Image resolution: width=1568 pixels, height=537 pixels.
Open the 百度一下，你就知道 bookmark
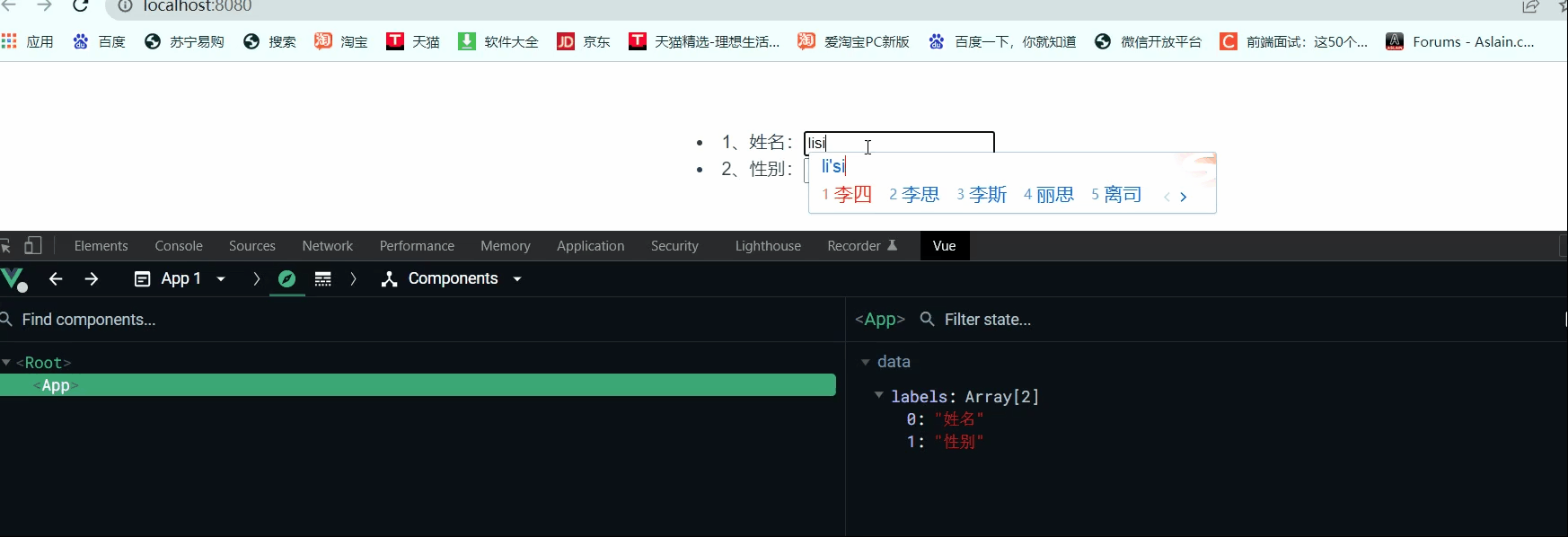1002,41
